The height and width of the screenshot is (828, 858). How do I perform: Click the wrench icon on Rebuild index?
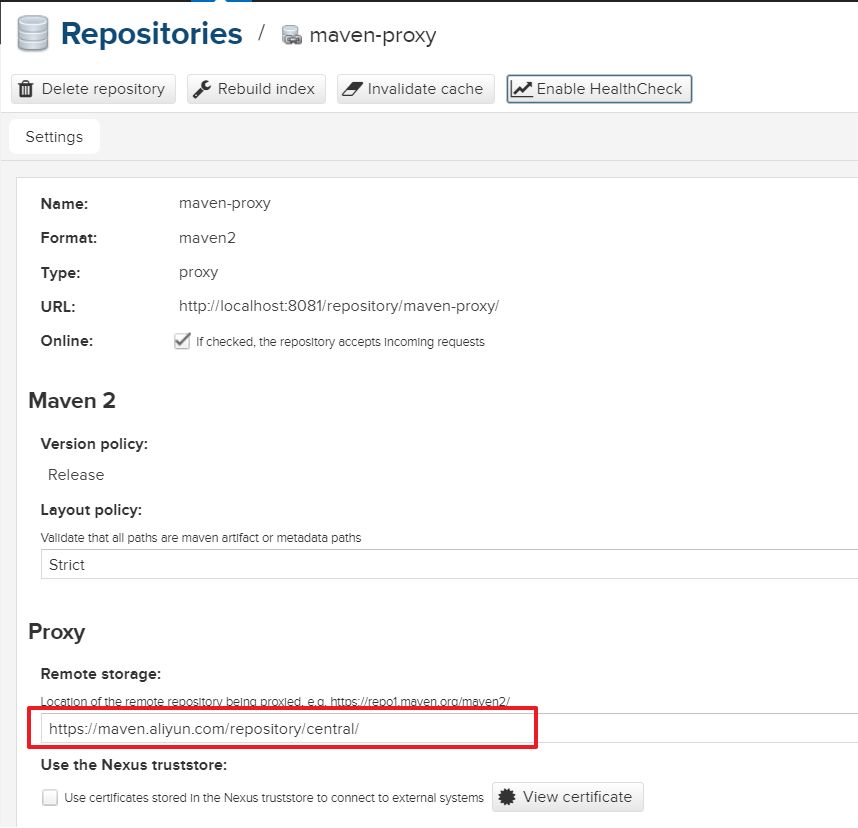202,89
